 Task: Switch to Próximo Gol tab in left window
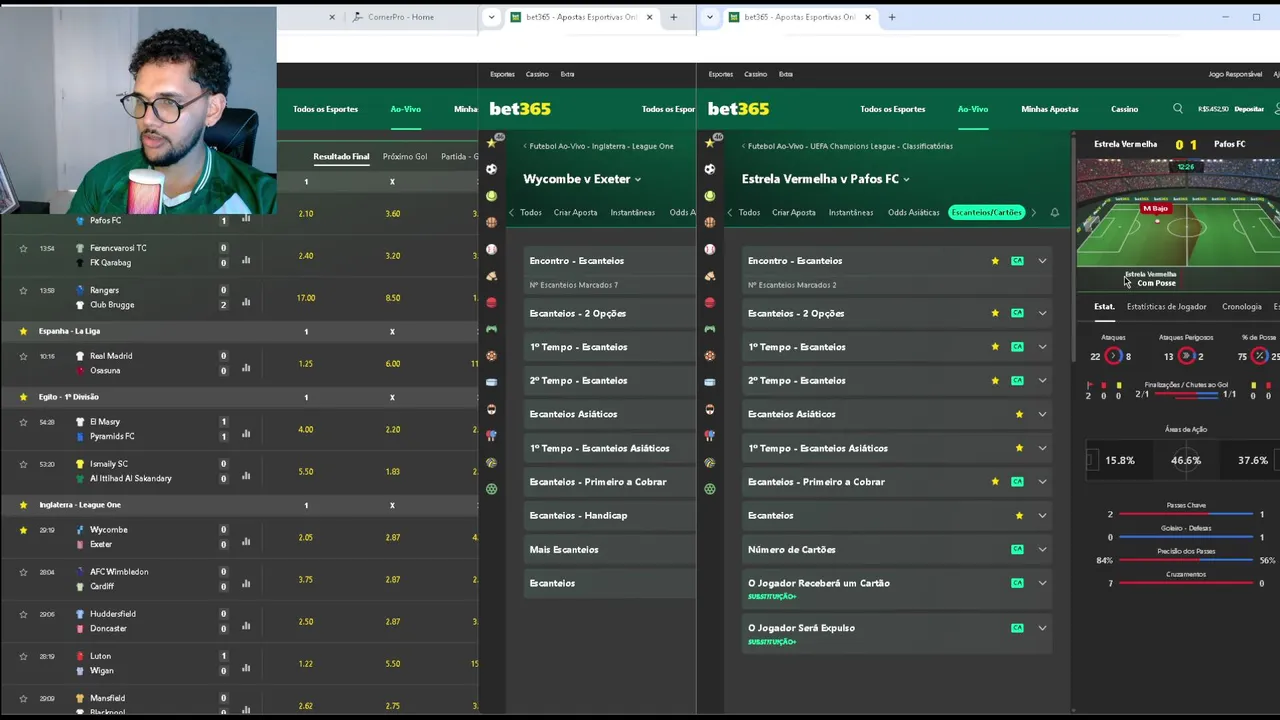pyautogui.click(x=404, y=157)
